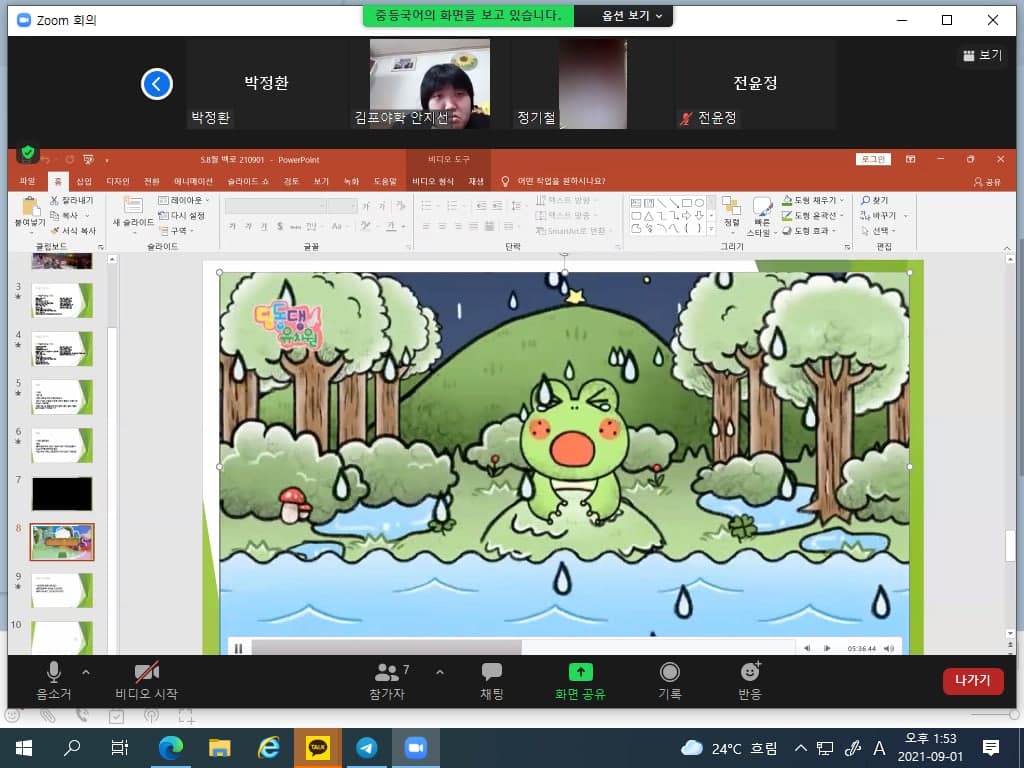This screenshot has width=1024, height=768.
Task: Open the 반응 reactions icon
Action: pyautogui.click(x=750, y=671)
